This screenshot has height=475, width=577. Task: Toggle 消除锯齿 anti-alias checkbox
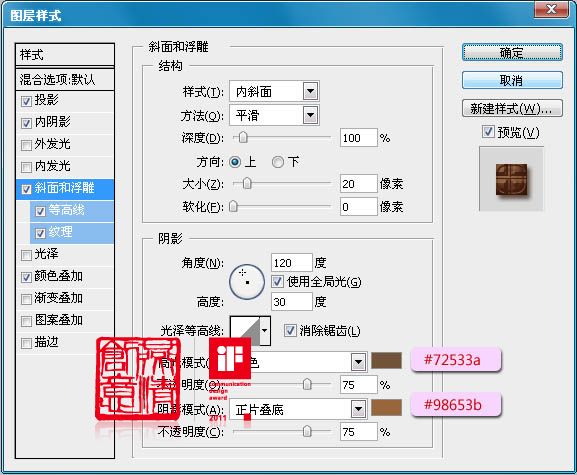[x=290, y=330]
